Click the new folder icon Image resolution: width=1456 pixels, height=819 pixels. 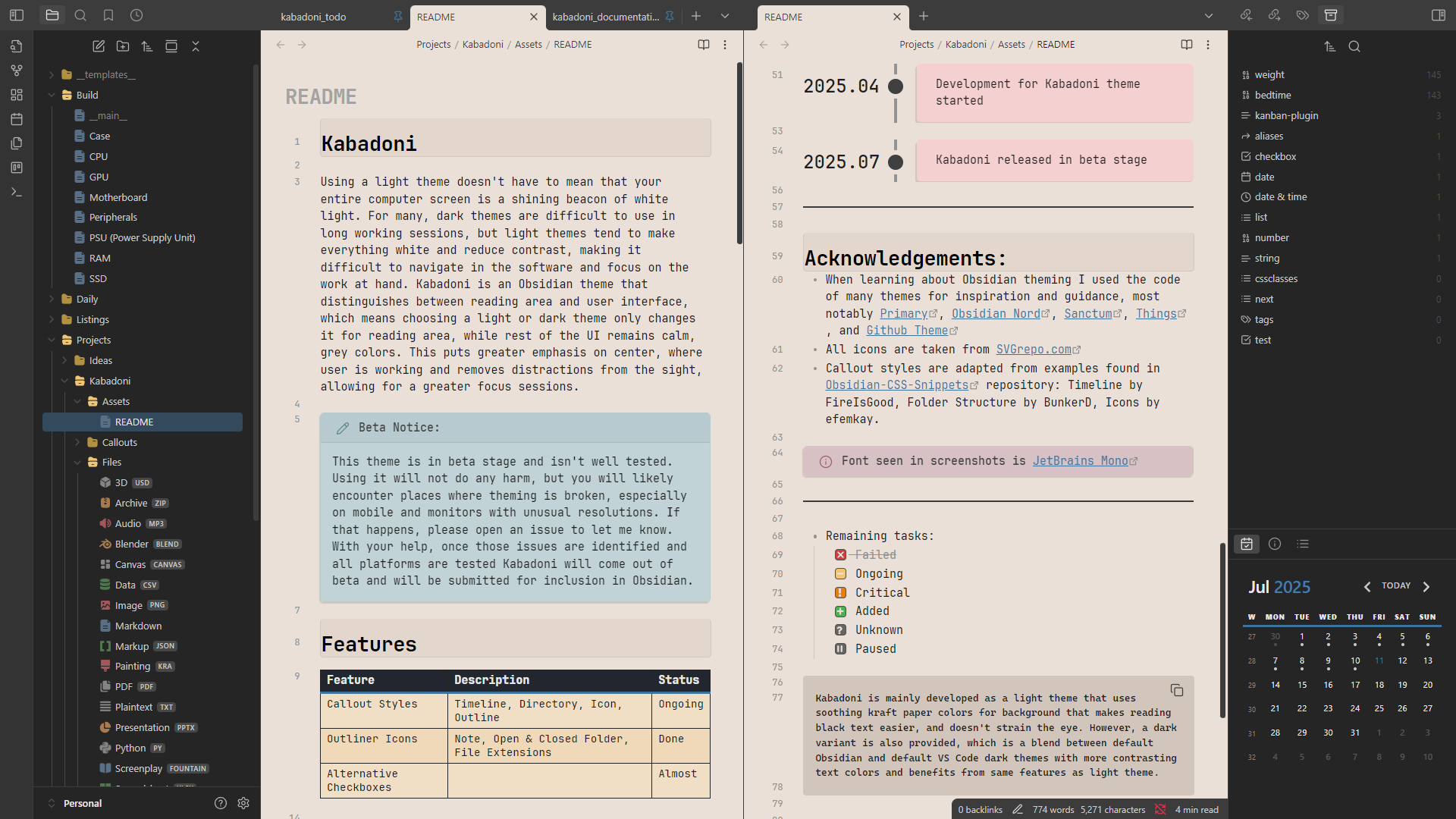pos(123,46)
